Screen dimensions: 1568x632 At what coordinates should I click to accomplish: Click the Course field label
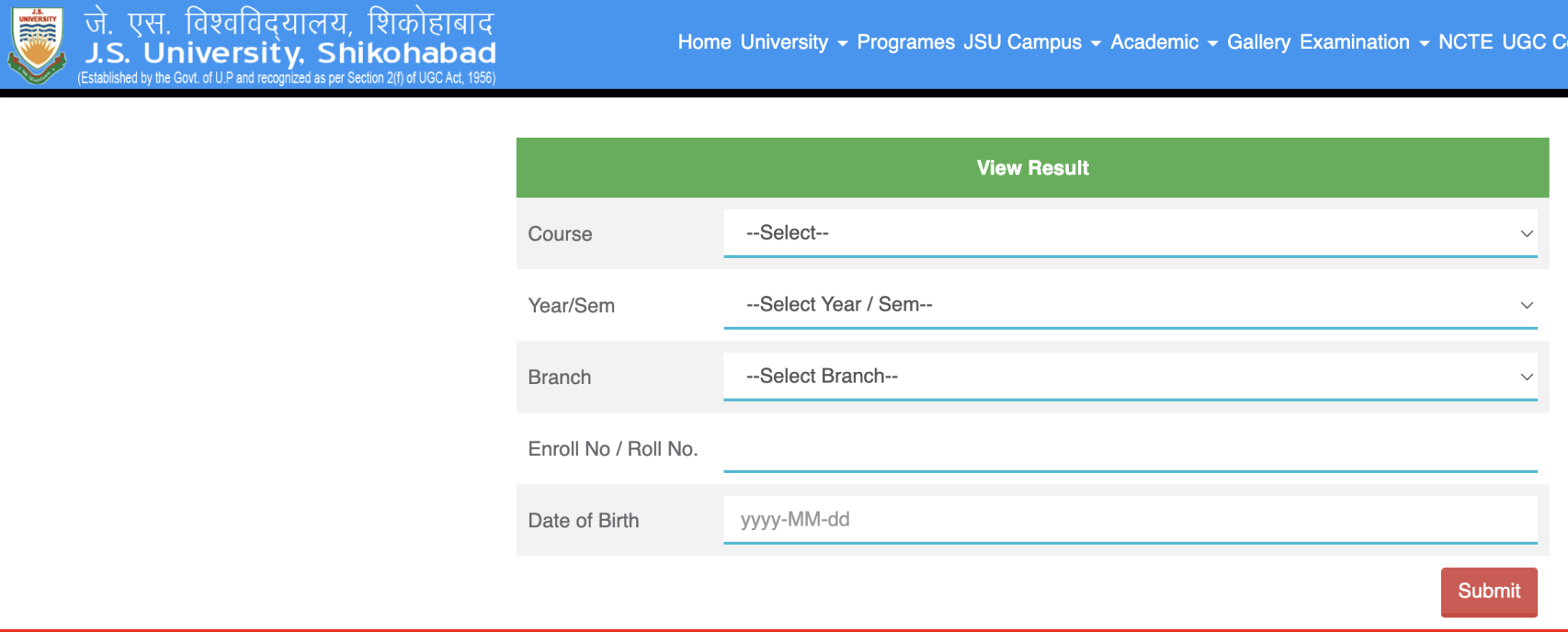click(560, 234)
